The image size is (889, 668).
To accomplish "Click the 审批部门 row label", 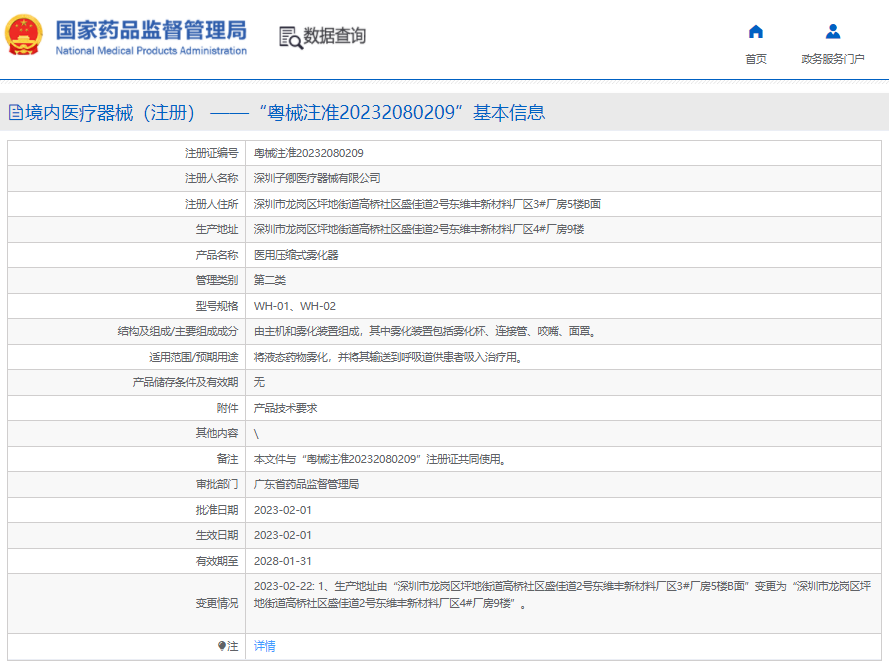I will click(217, 484).
